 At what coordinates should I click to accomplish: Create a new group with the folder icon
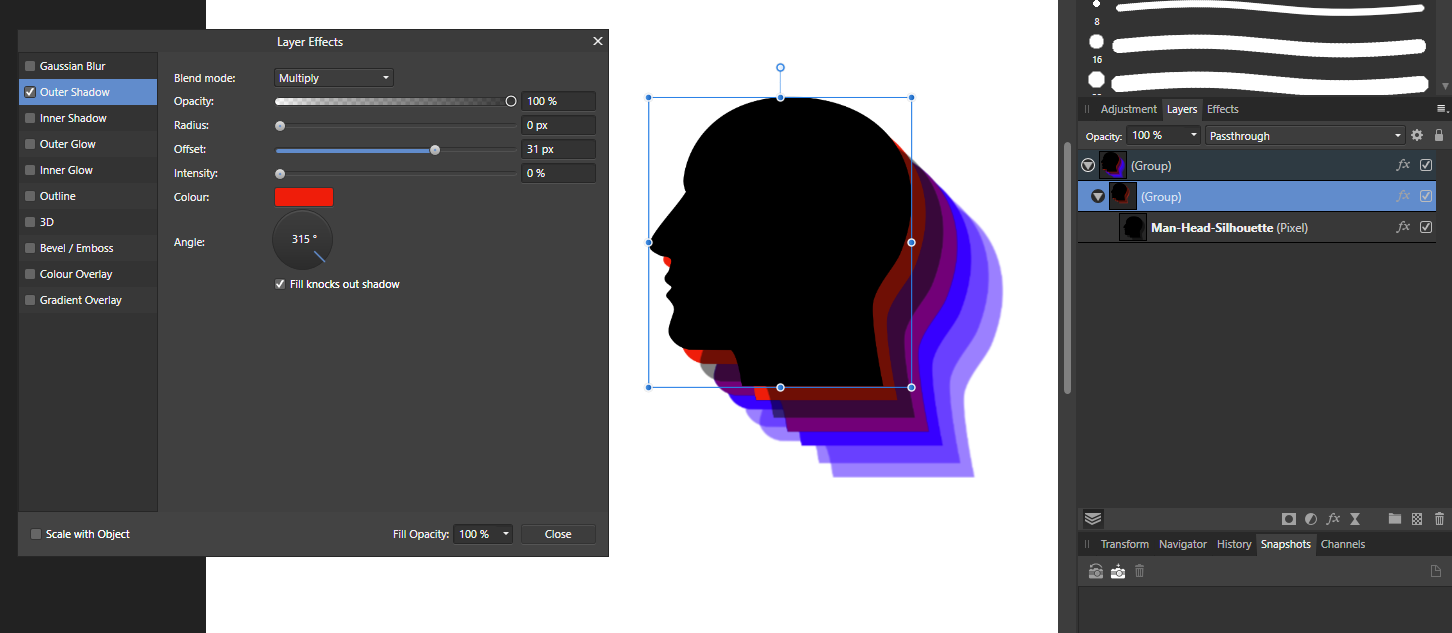pos(1395,518)
